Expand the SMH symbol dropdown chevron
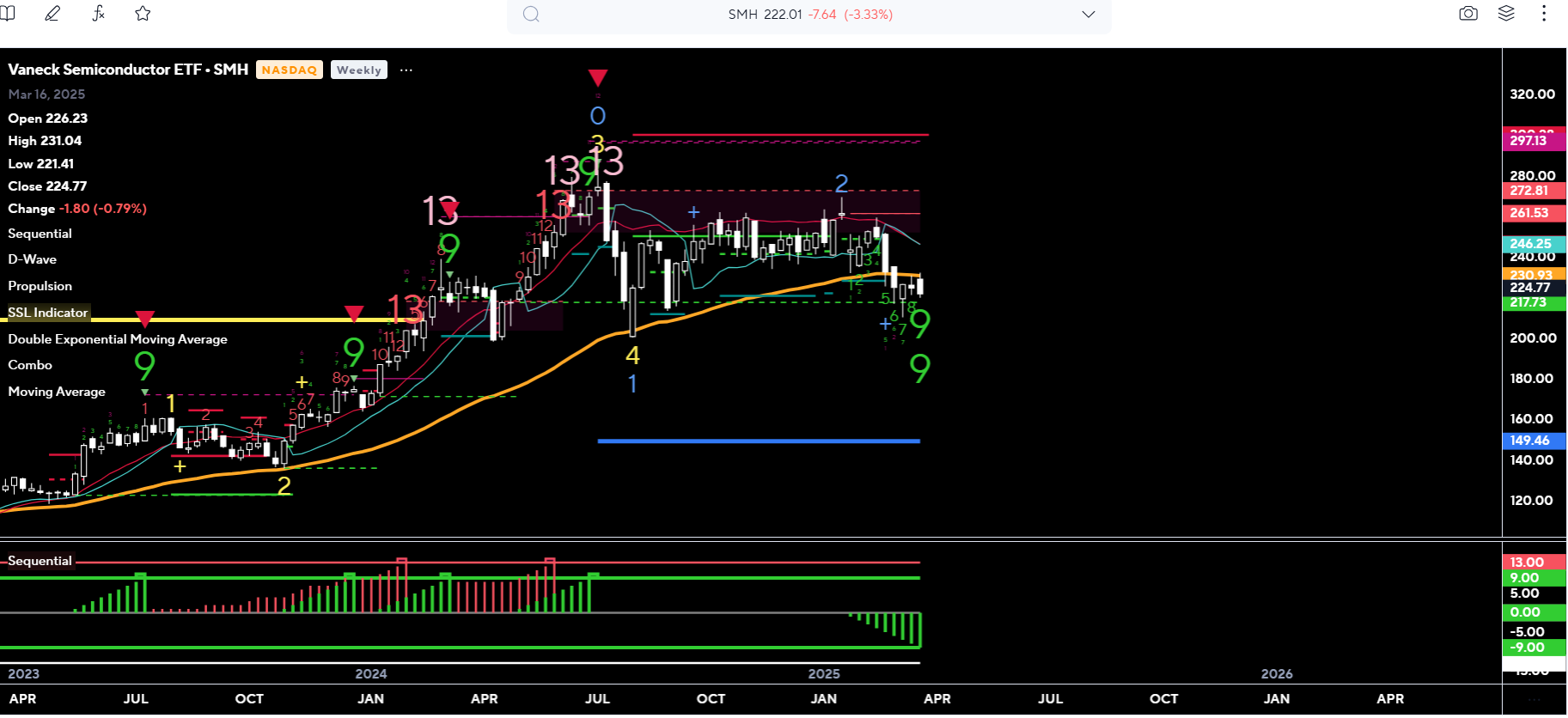The height and width of the screenshot is (718, 1568). 1088,15
